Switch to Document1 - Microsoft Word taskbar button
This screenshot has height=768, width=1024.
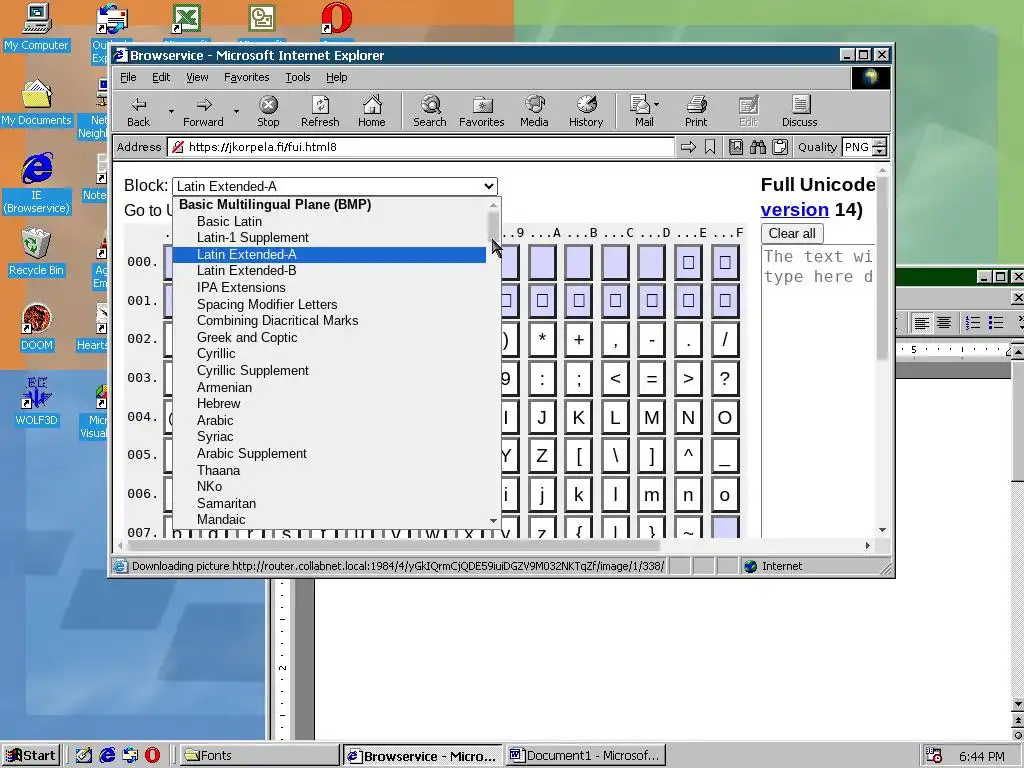point(586,756)
